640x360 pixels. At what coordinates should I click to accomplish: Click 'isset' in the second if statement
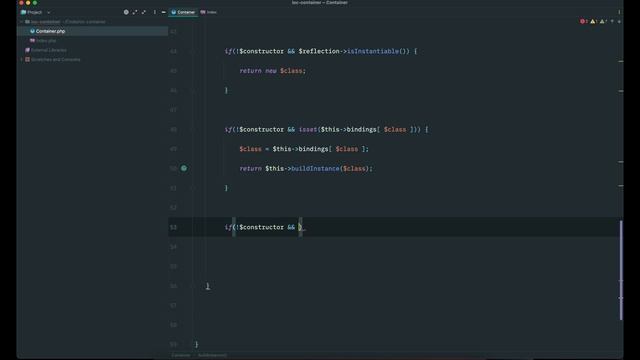coord(308,129)
